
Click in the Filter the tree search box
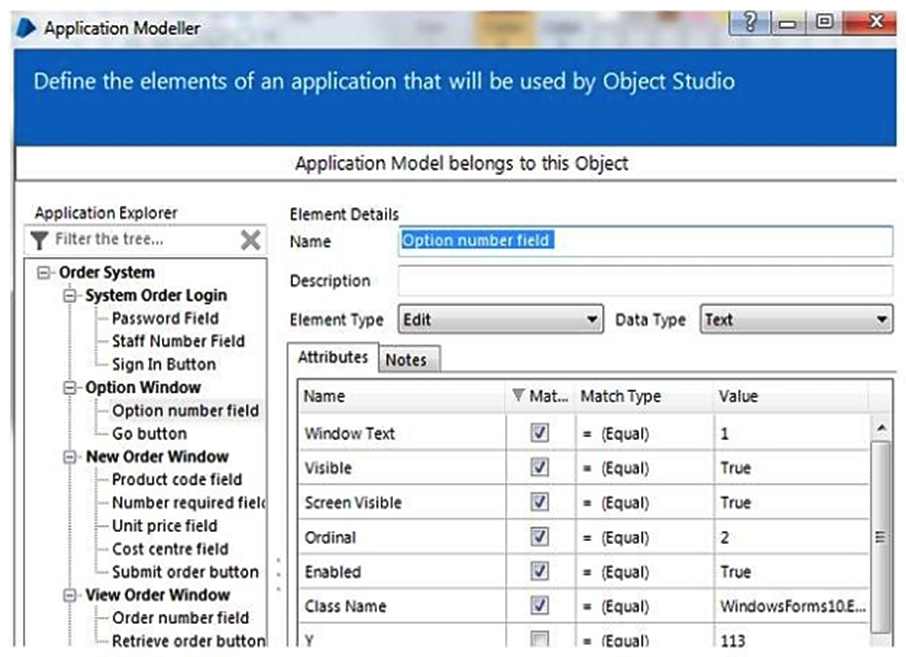point(144,239)
